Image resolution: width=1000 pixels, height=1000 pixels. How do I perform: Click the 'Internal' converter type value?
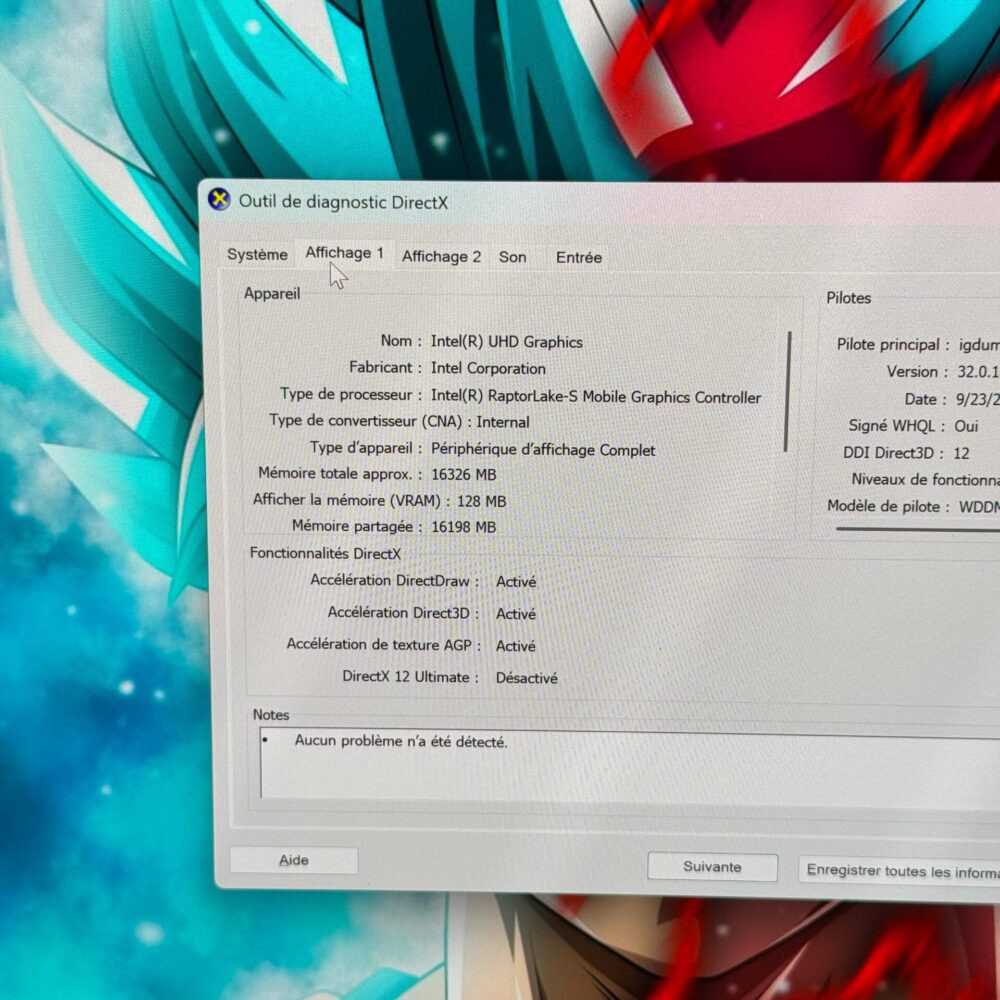tap(503, 422)
